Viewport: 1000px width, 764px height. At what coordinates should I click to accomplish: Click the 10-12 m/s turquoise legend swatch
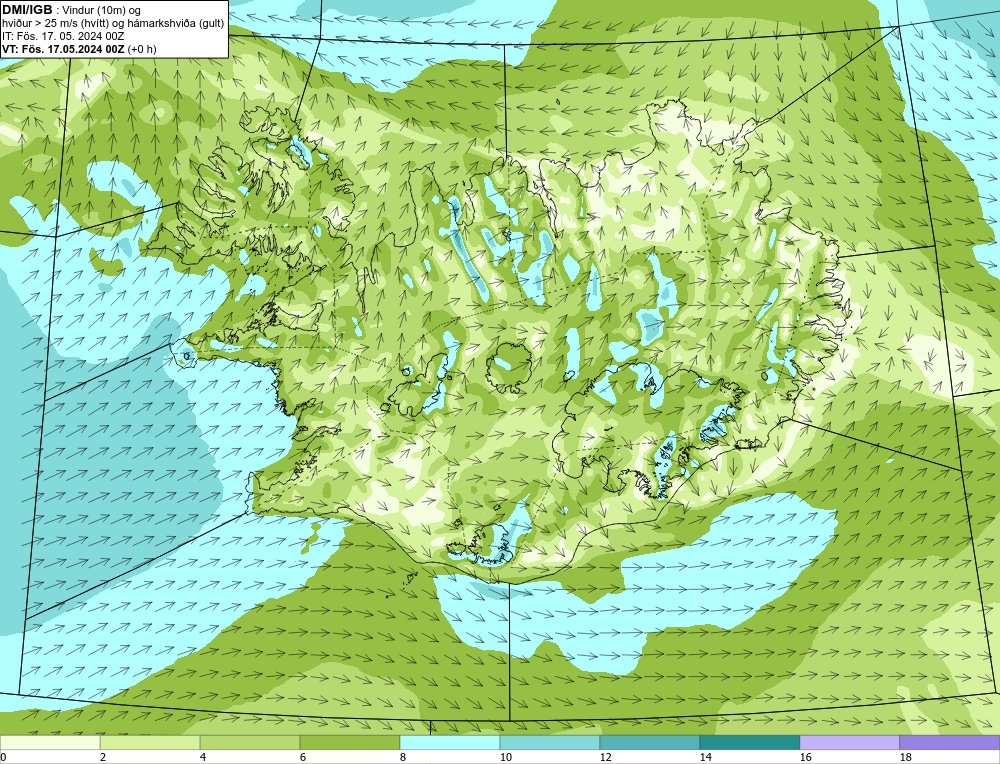[x=550, y=742]
